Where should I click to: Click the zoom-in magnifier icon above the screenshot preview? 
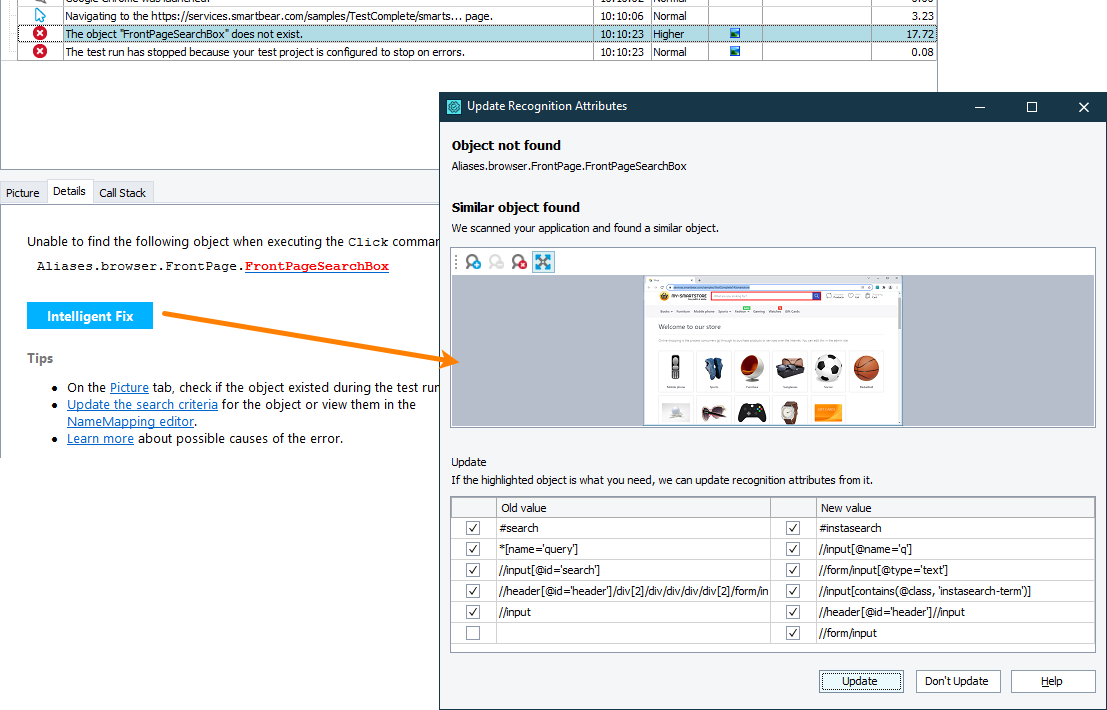click(473, 261)
